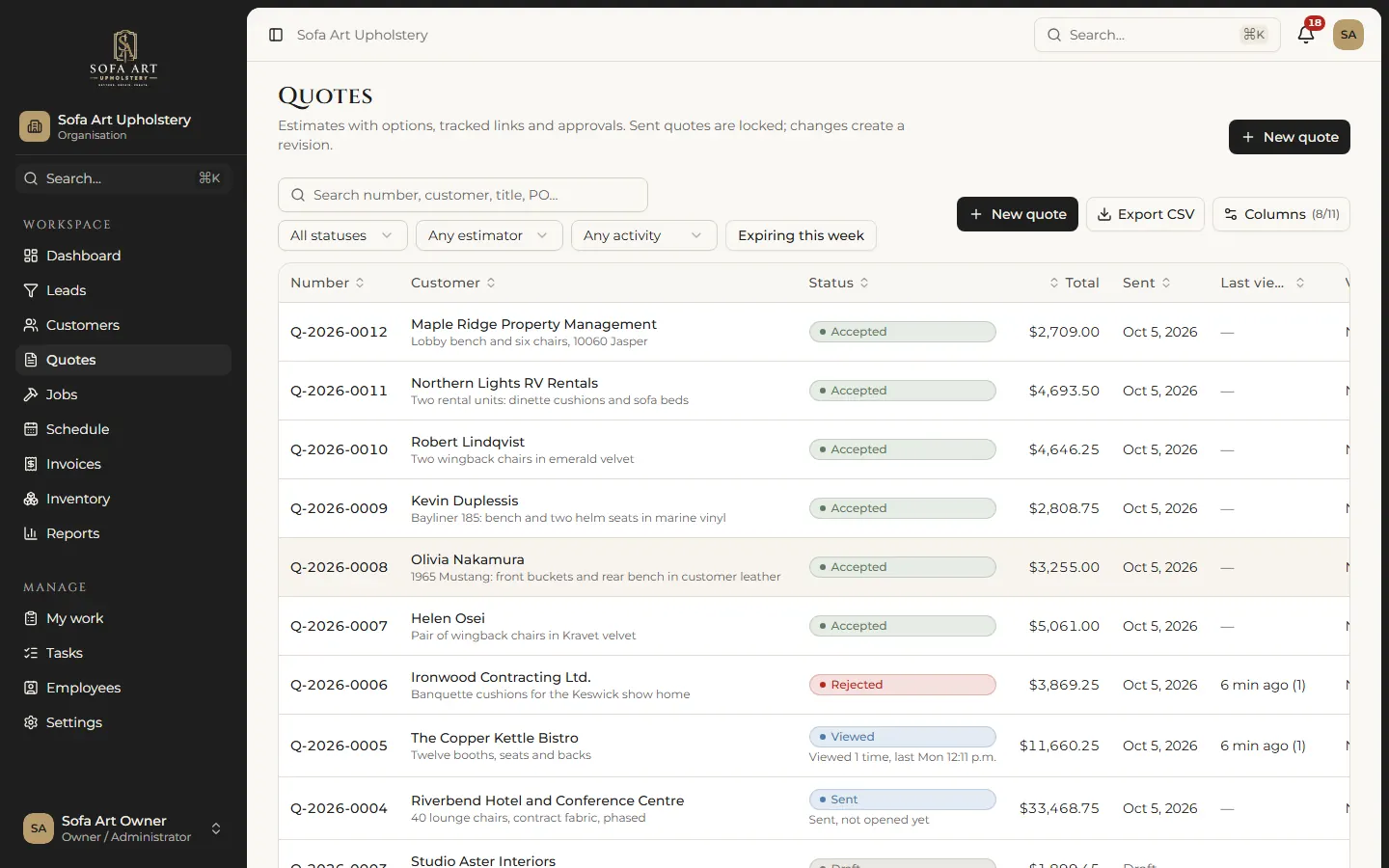Click the Settings gear icon
The image size is (1389, 868).
click(x=31, y=722)
